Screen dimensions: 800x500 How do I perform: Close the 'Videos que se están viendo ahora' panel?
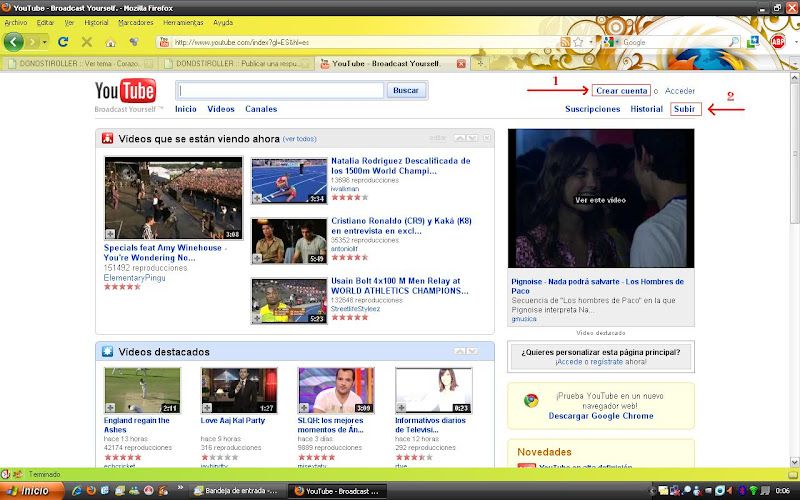point(486,138)
